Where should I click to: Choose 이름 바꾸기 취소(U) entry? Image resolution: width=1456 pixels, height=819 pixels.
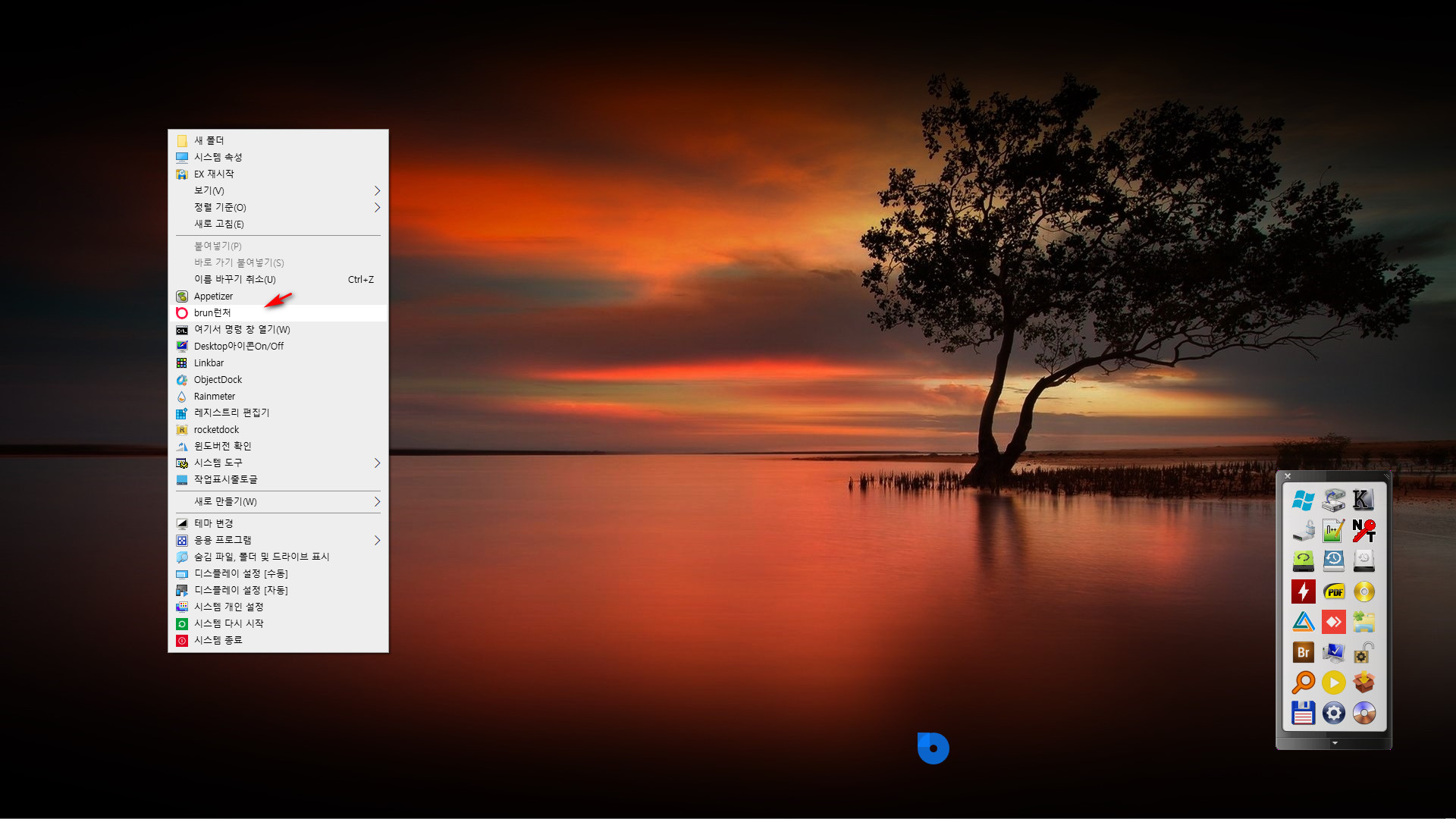pyautogui.click(x=278, y=279)
